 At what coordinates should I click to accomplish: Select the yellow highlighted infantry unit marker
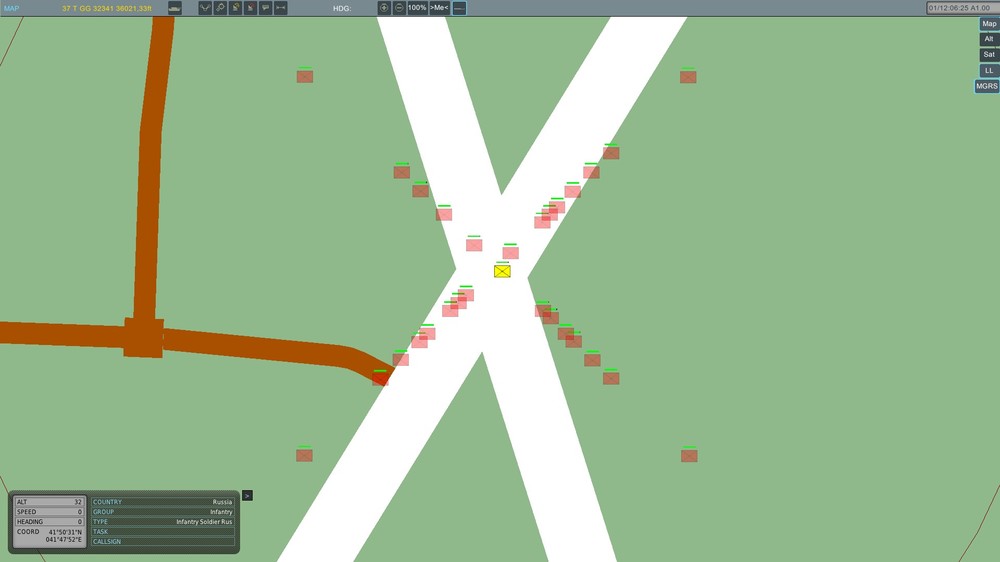[502, 271]
